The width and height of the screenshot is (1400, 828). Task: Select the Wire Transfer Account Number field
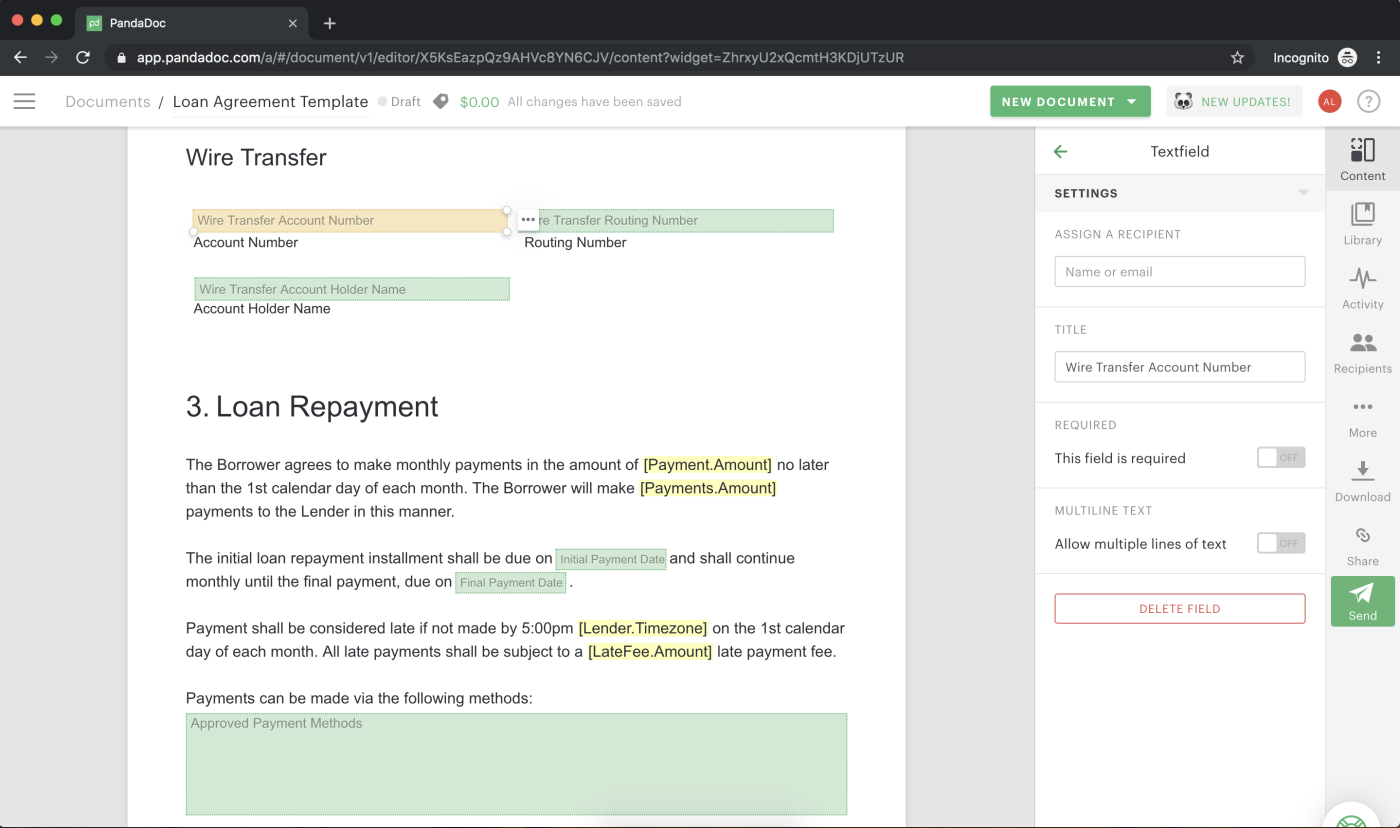pyautogui.click(x=350, y=220)
